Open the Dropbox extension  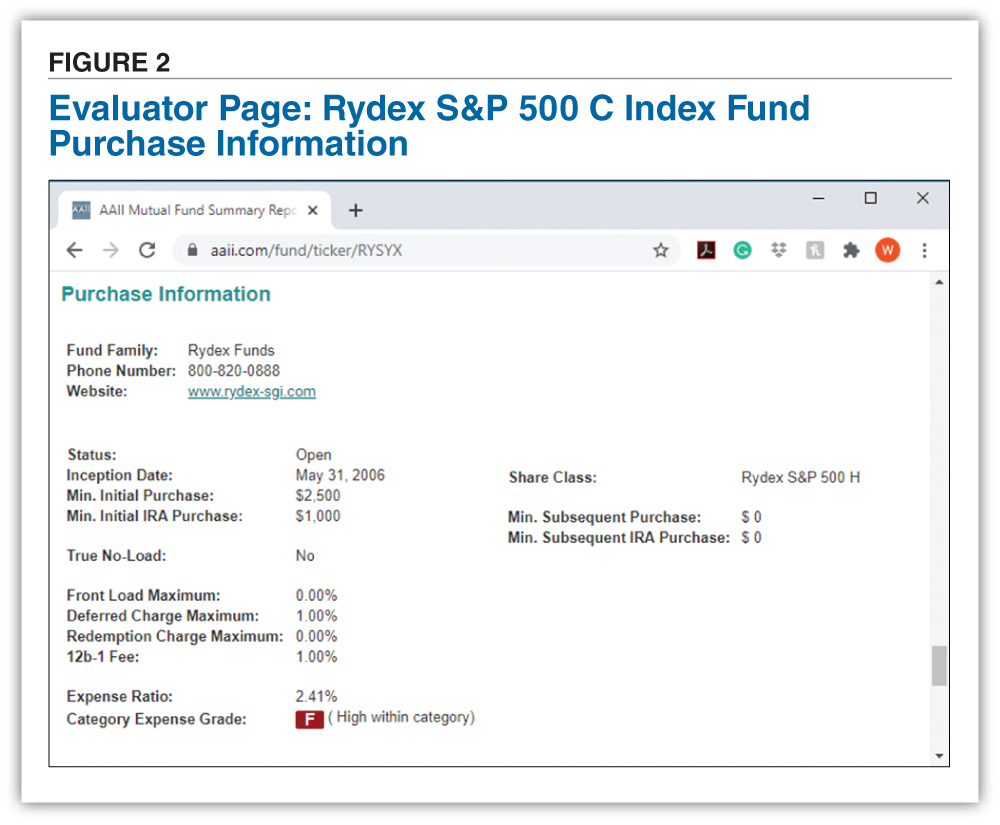tap(778, 250)
